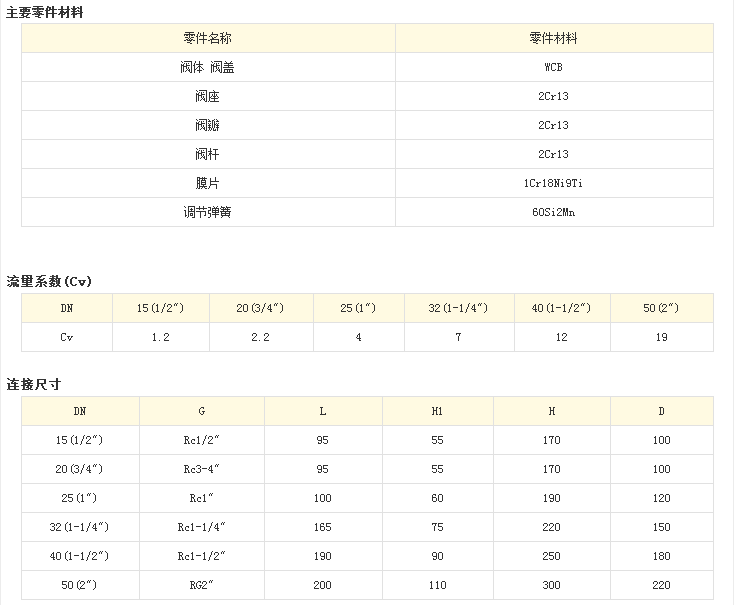
Task: Click the Cv row label cell
Action: (67, 337)
